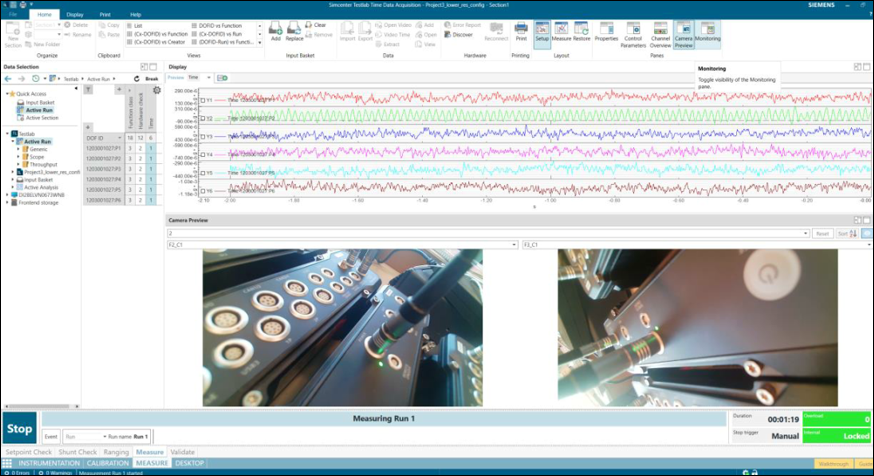Viewport: 874px width, 476px height.
Task: Click the Stop measurement button
Action: click(20, 428)
